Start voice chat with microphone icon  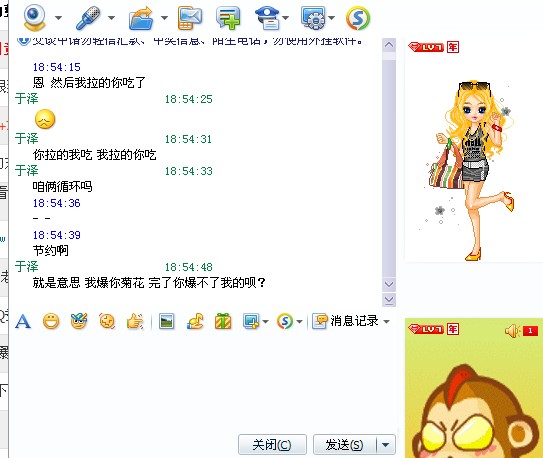click(88, 18)
